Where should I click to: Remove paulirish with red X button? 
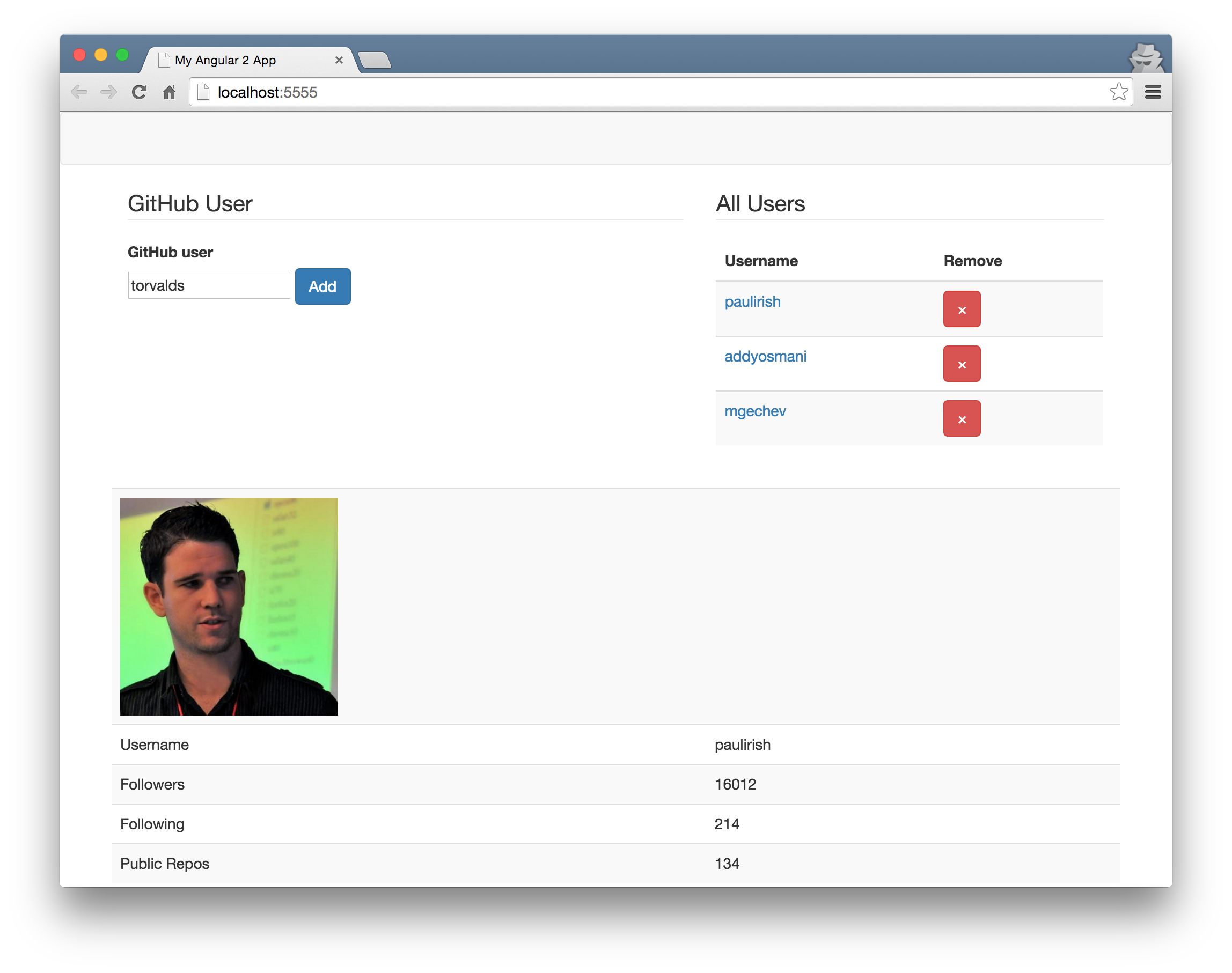(962, 309)
